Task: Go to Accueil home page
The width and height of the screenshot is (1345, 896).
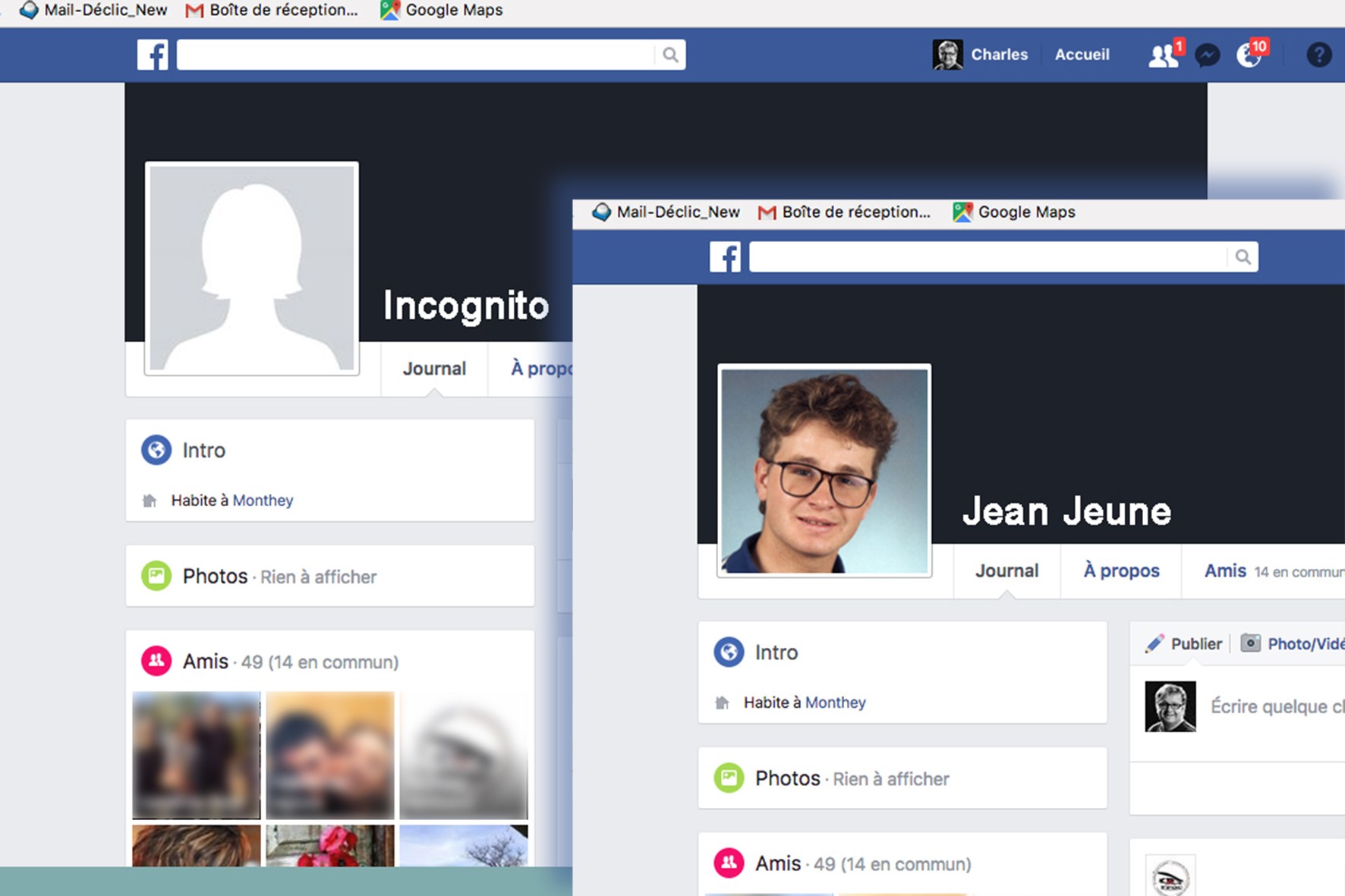Action: pos(1082,55)
